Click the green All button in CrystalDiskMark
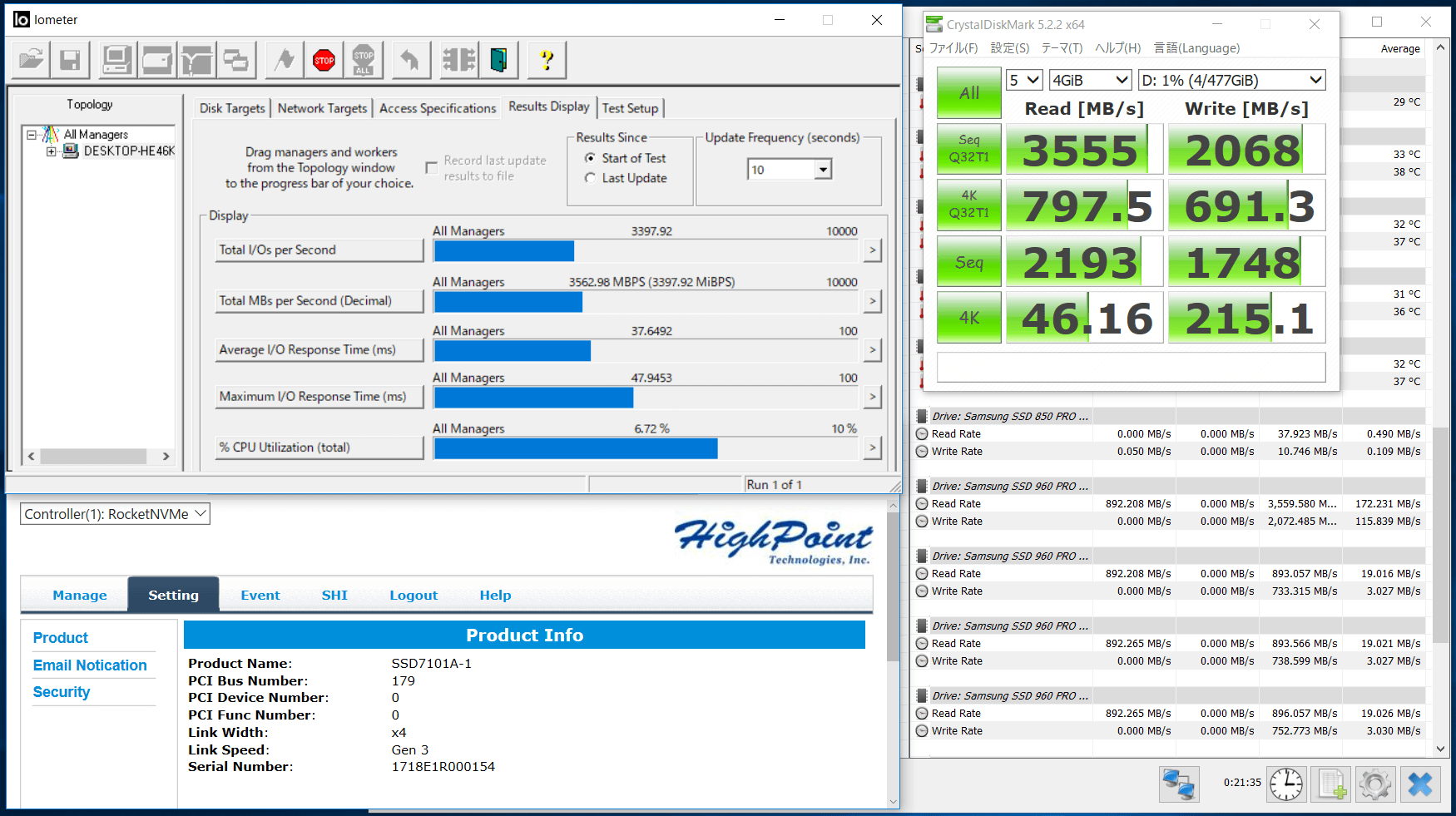Viewport: 1456px width, 816px height. [969, 92]
